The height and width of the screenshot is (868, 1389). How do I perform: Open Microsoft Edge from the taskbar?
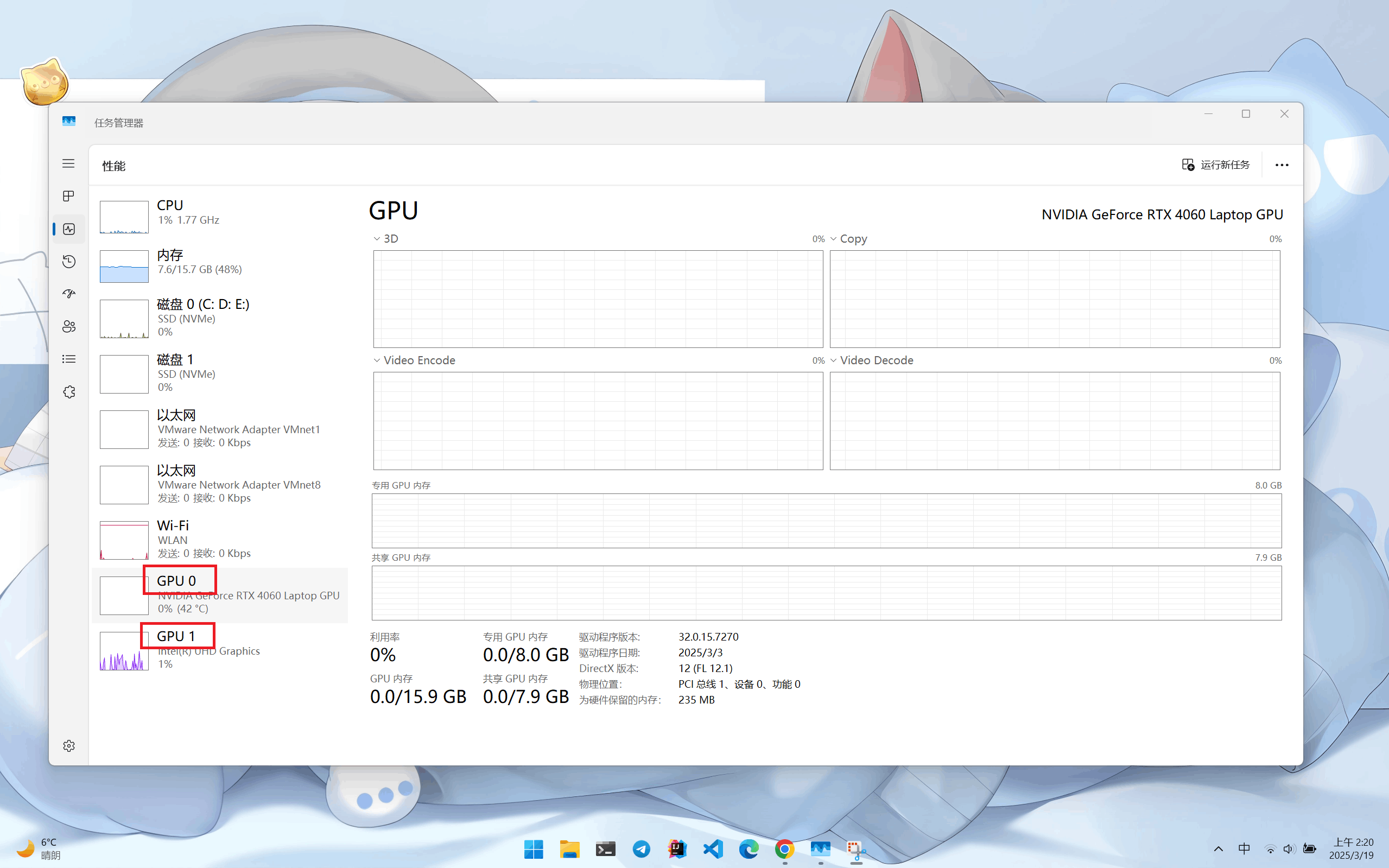(x=749, y=849)
